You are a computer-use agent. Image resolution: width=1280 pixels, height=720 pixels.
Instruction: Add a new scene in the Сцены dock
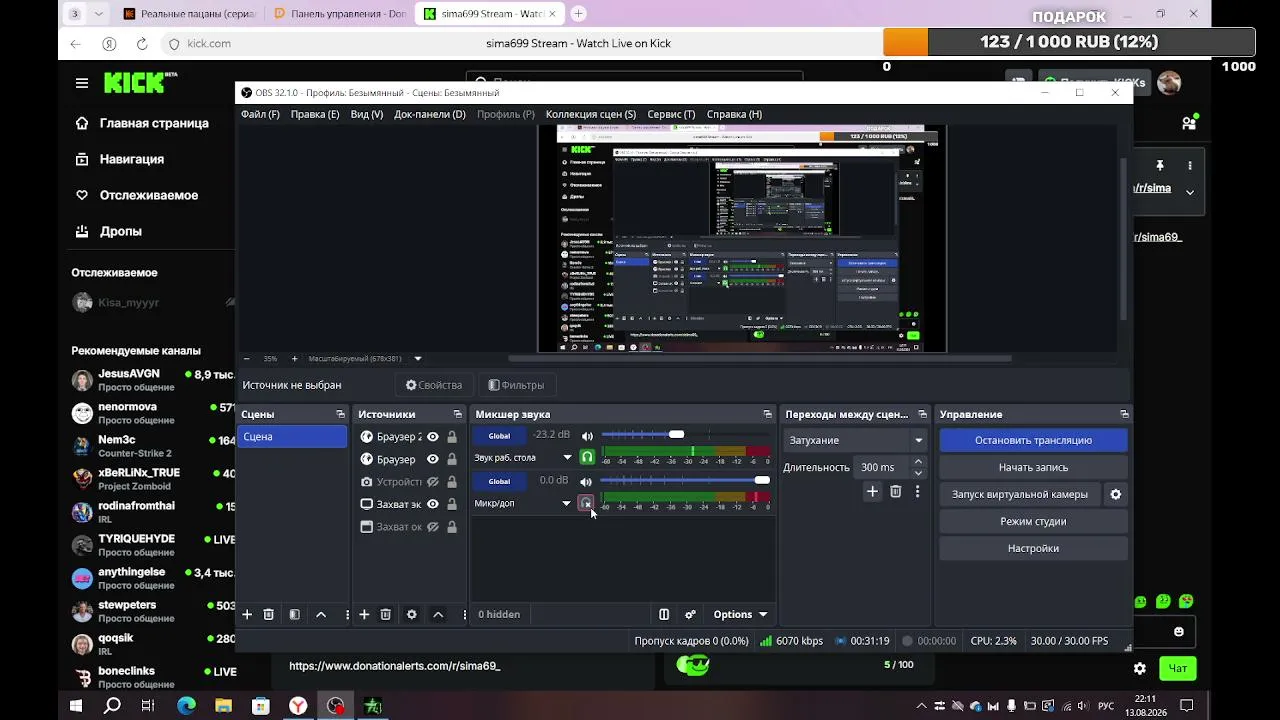(247, 614)
